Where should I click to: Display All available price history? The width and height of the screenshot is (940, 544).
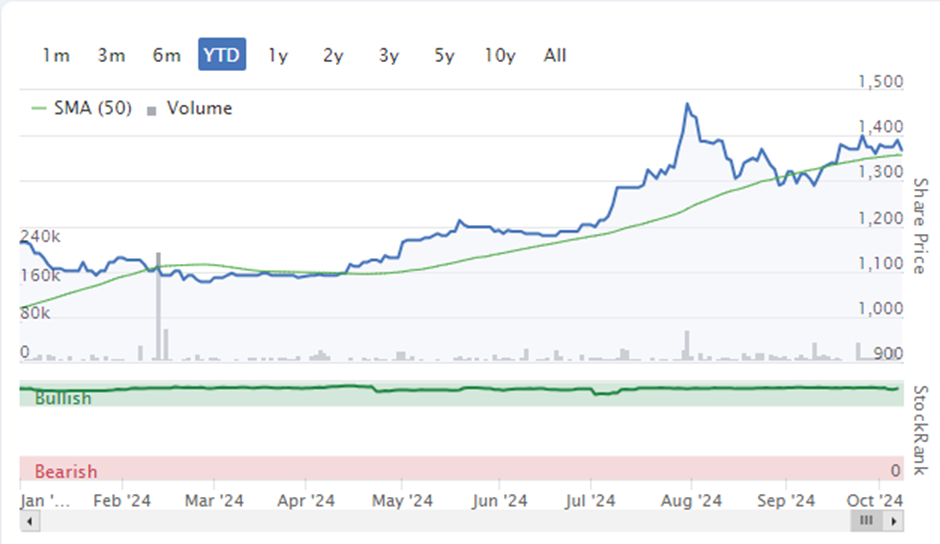click(555, 55)
